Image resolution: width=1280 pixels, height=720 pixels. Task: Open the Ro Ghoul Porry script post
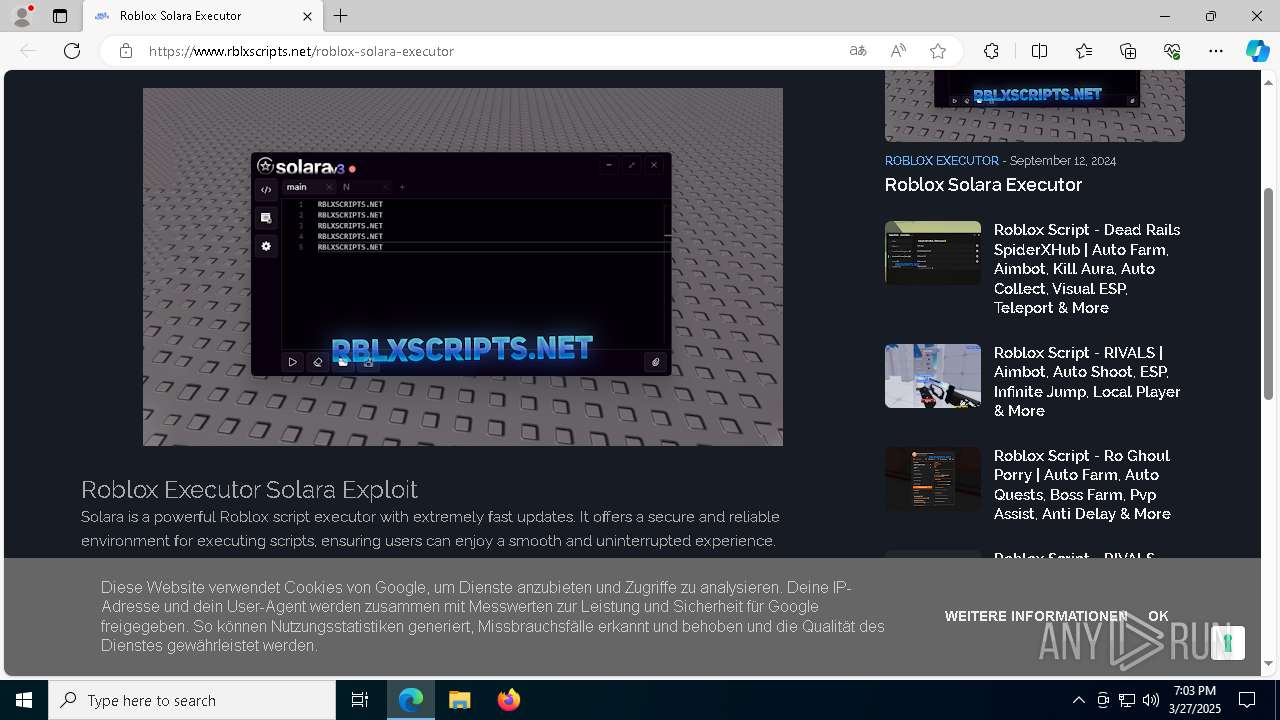pos(1084,485)
